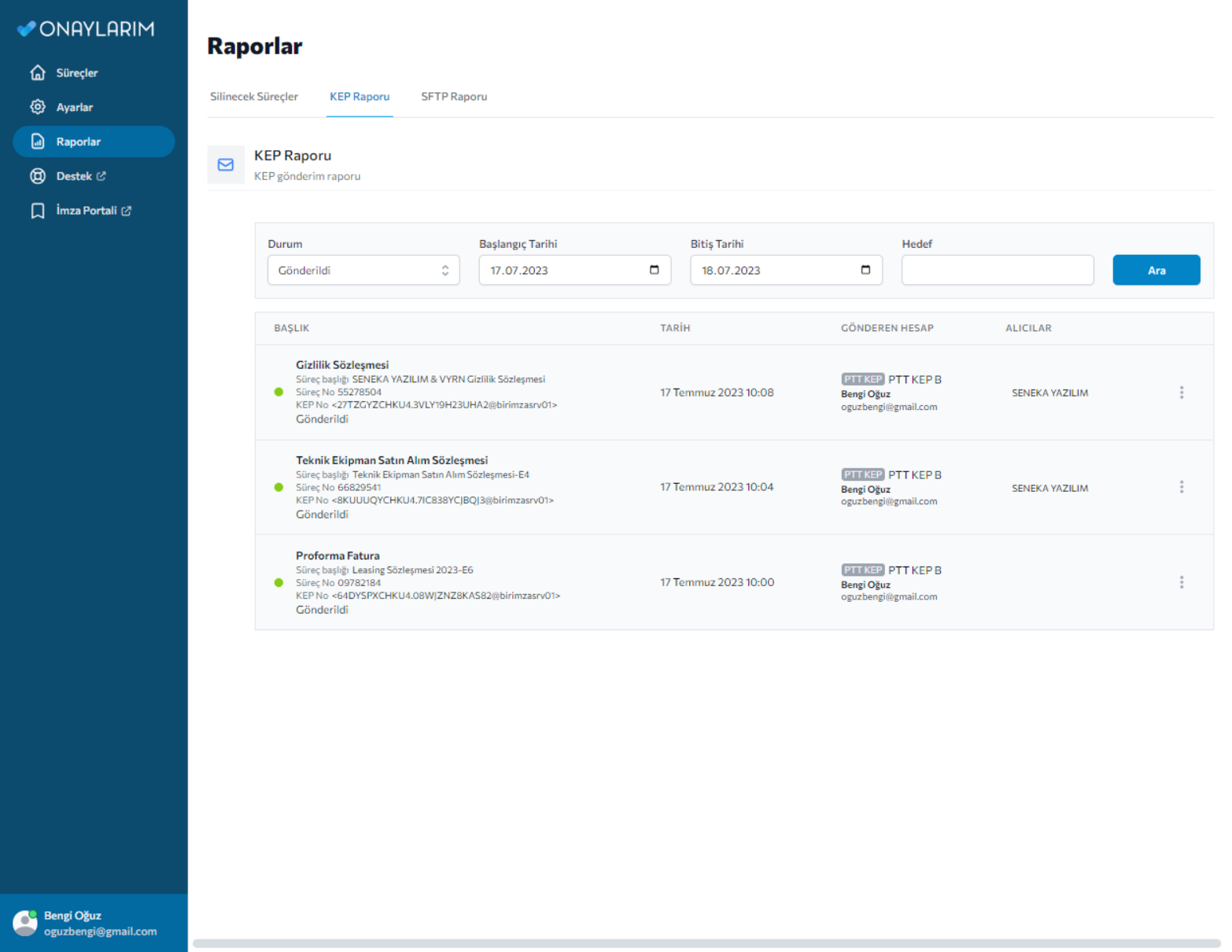1232x952 pixels.
Task: Click the user avatar at bottom left
Action: point(25,923)
